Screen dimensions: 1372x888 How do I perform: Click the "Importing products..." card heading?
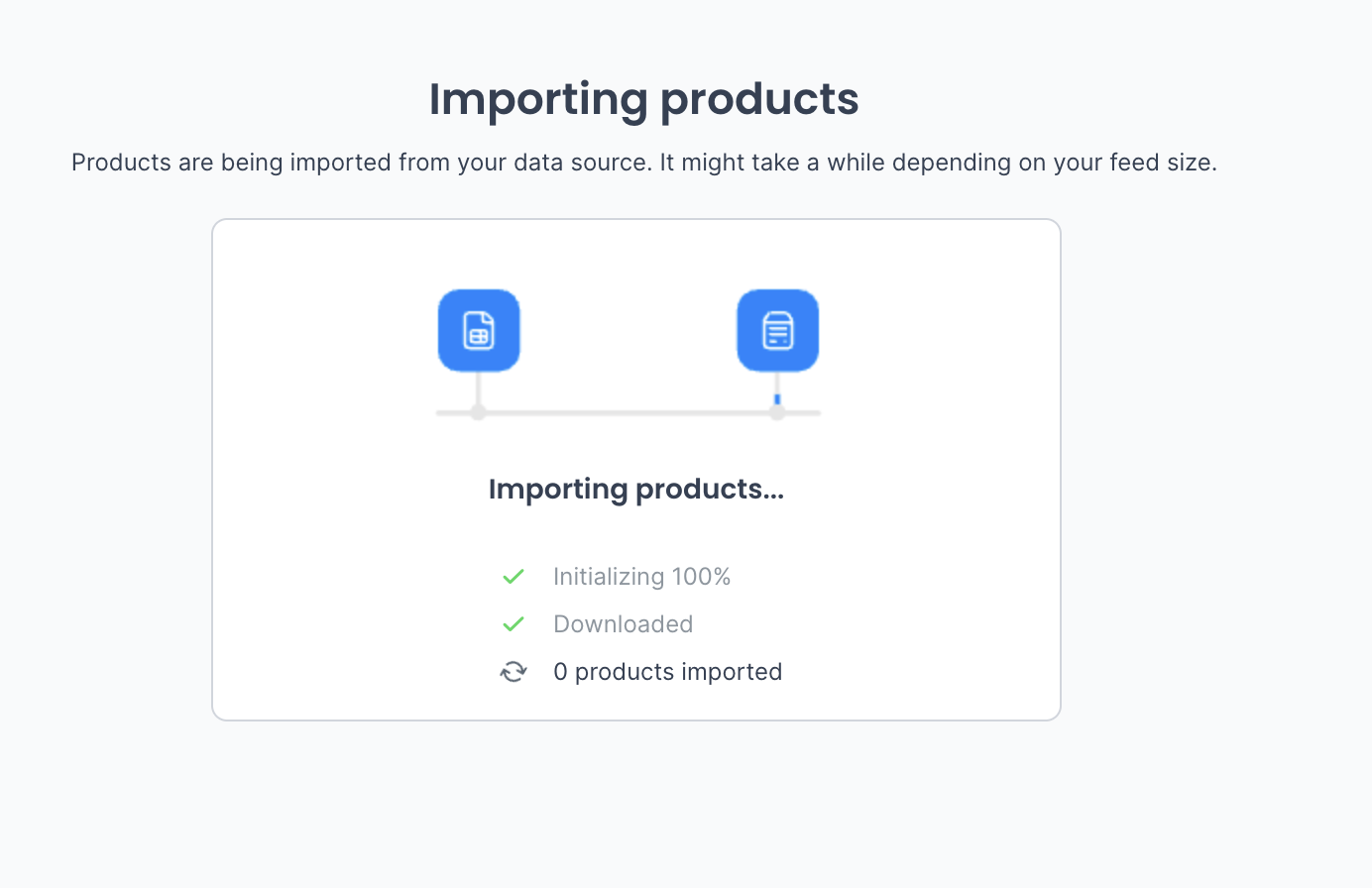635,489
